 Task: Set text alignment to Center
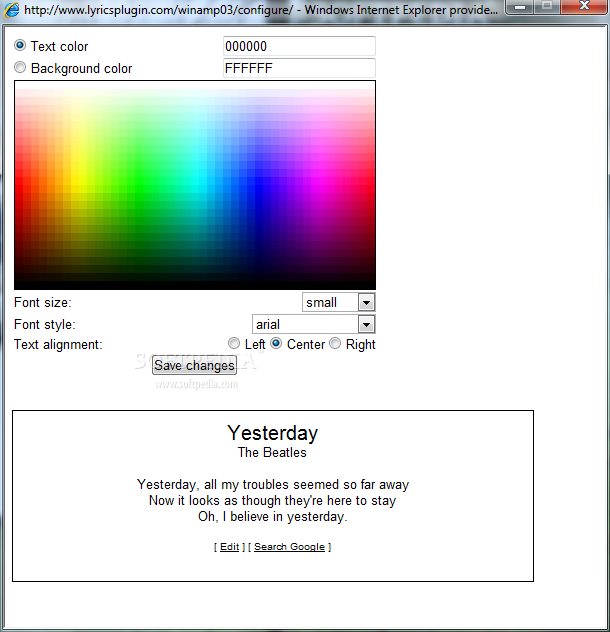276,343
